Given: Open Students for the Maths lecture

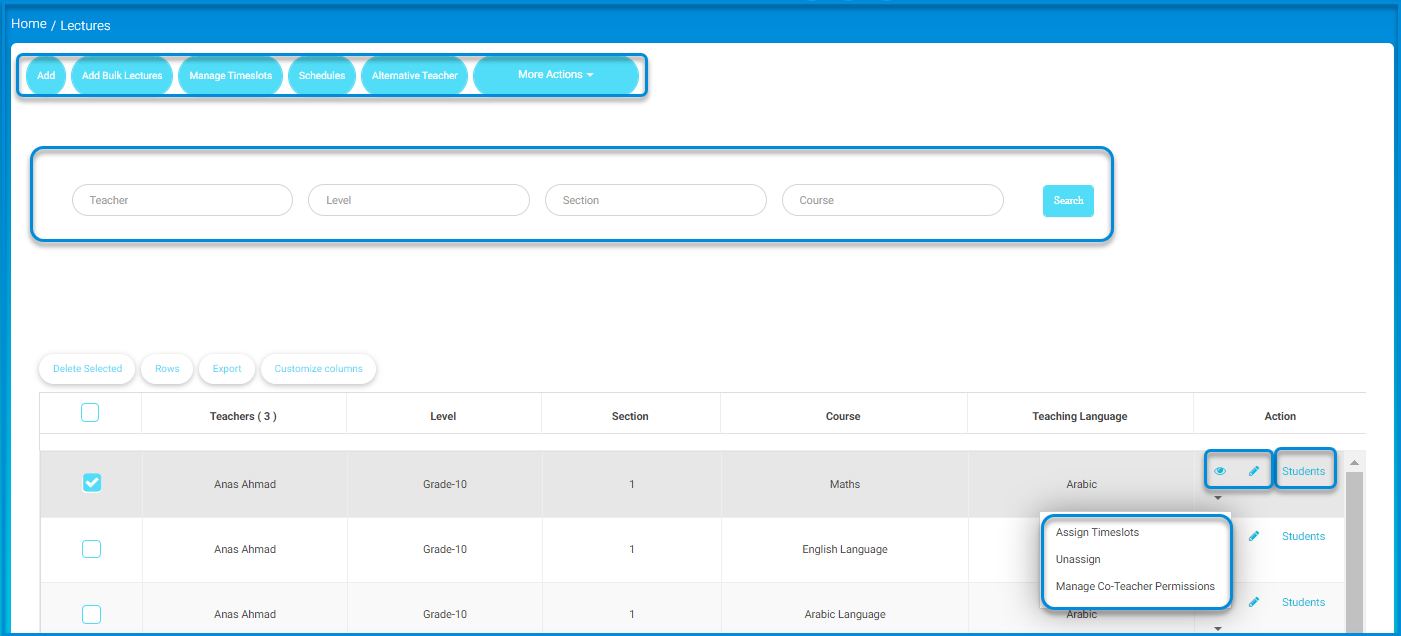Looking at the screenshot, I should click(1303, 471).
